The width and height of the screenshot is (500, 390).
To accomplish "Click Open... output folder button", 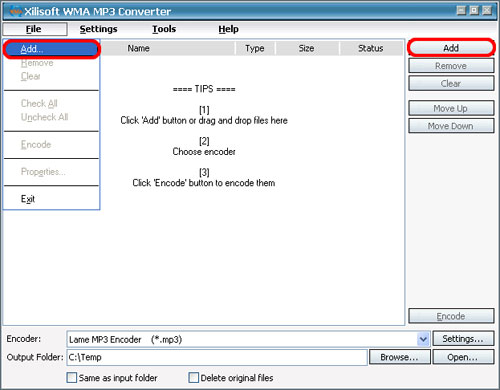I will point(463,357).
